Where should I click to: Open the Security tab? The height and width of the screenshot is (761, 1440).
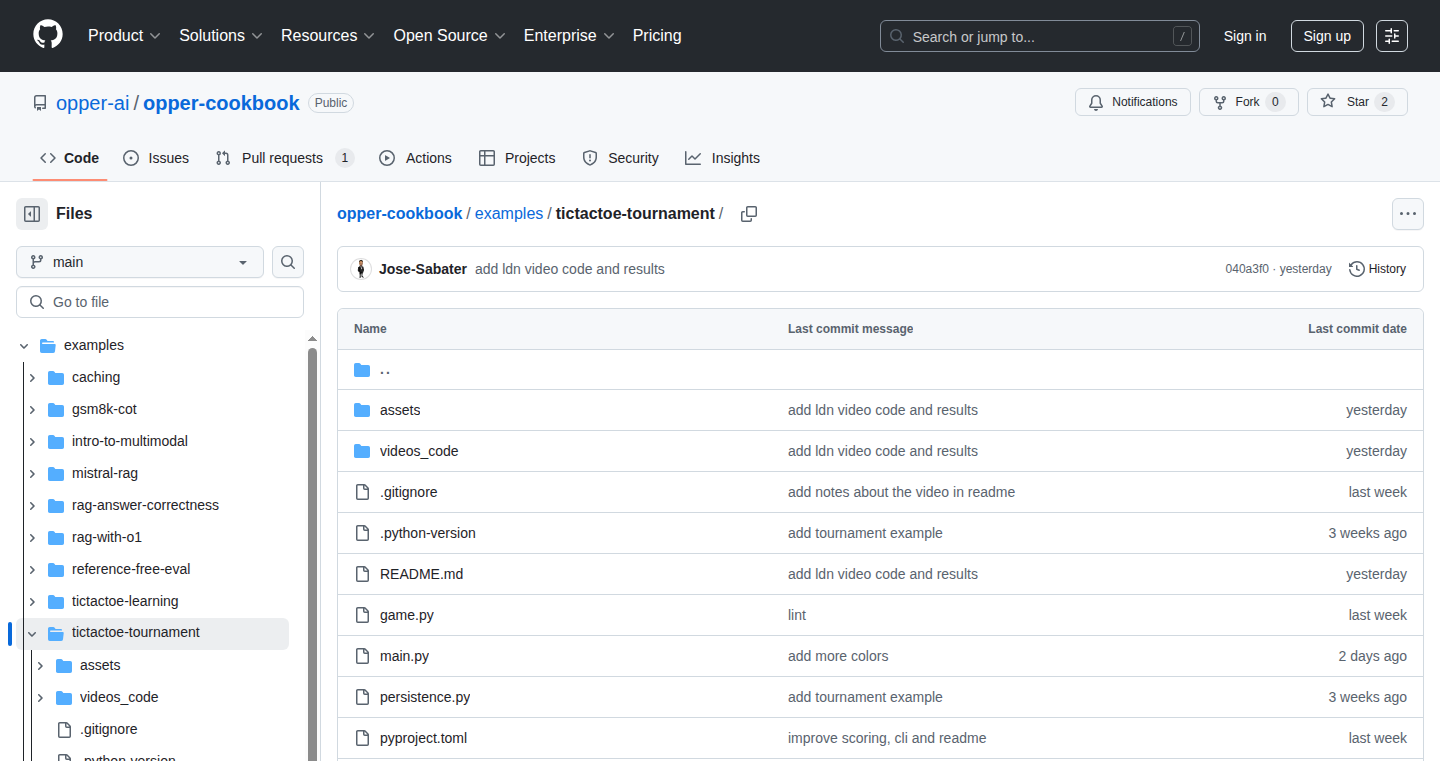coord(621,158)
